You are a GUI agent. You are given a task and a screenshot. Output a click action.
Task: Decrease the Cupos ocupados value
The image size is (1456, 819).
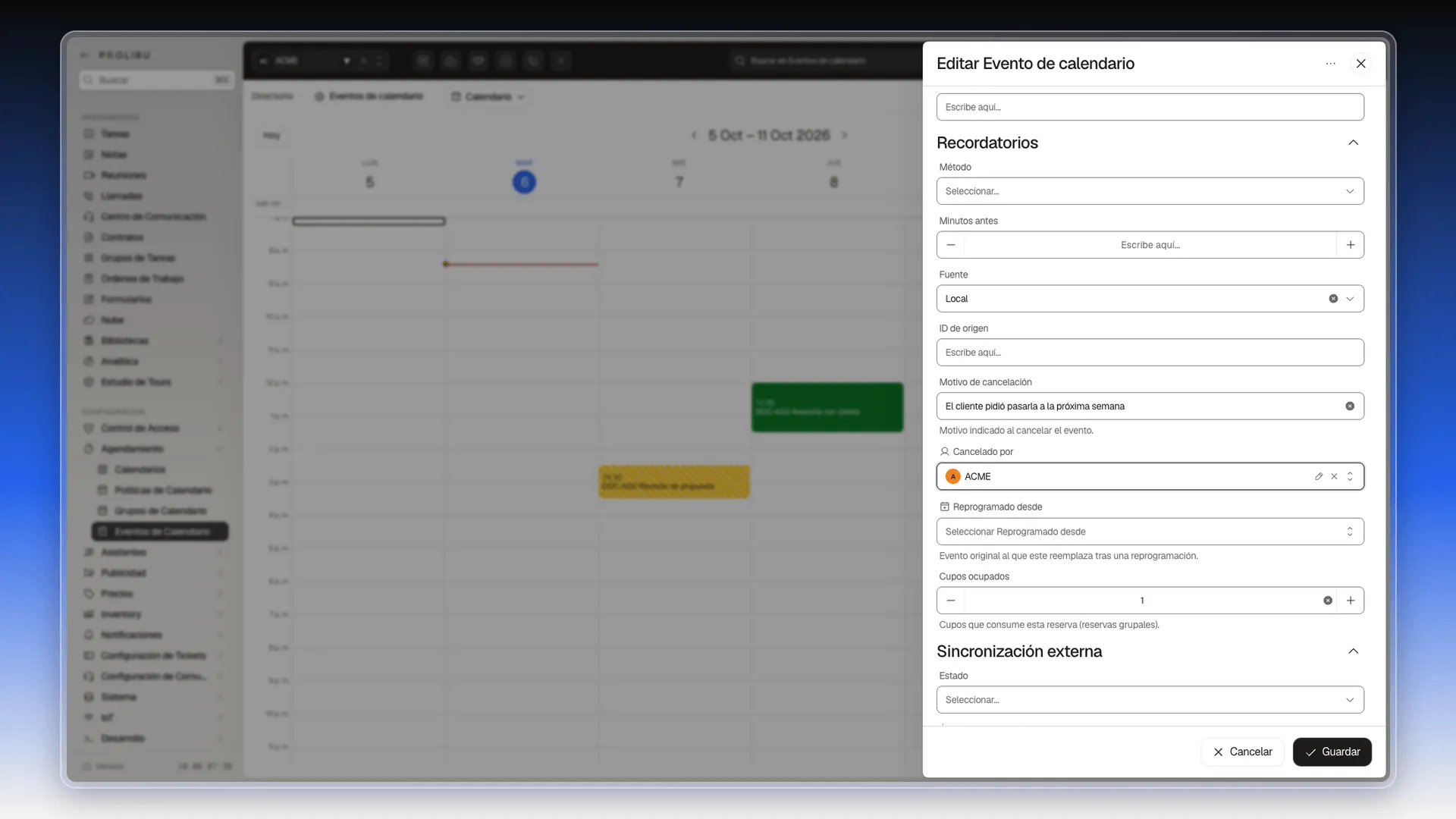[951, 601]
